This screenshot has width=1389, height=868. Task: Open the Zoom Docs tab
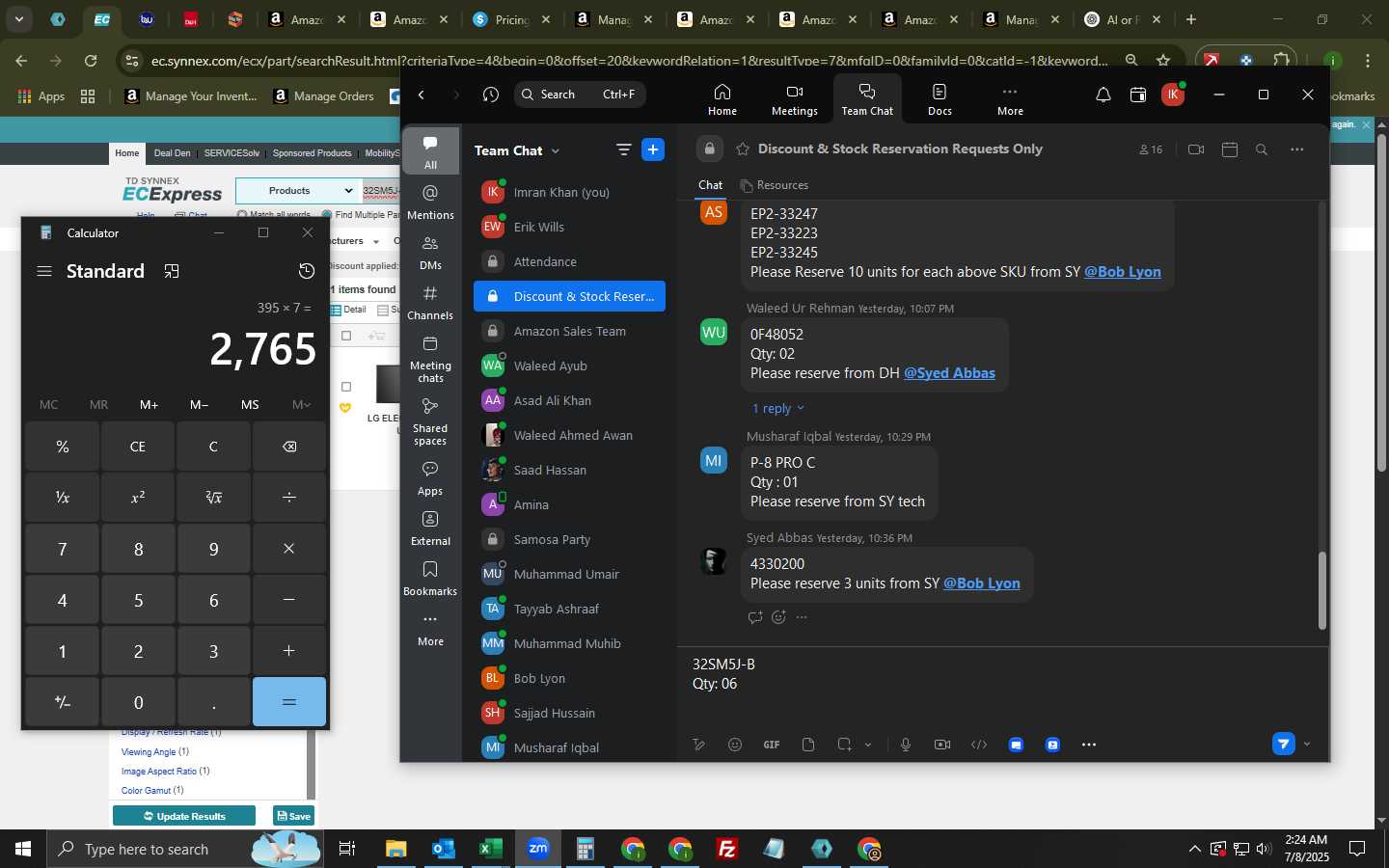[940, 99]
